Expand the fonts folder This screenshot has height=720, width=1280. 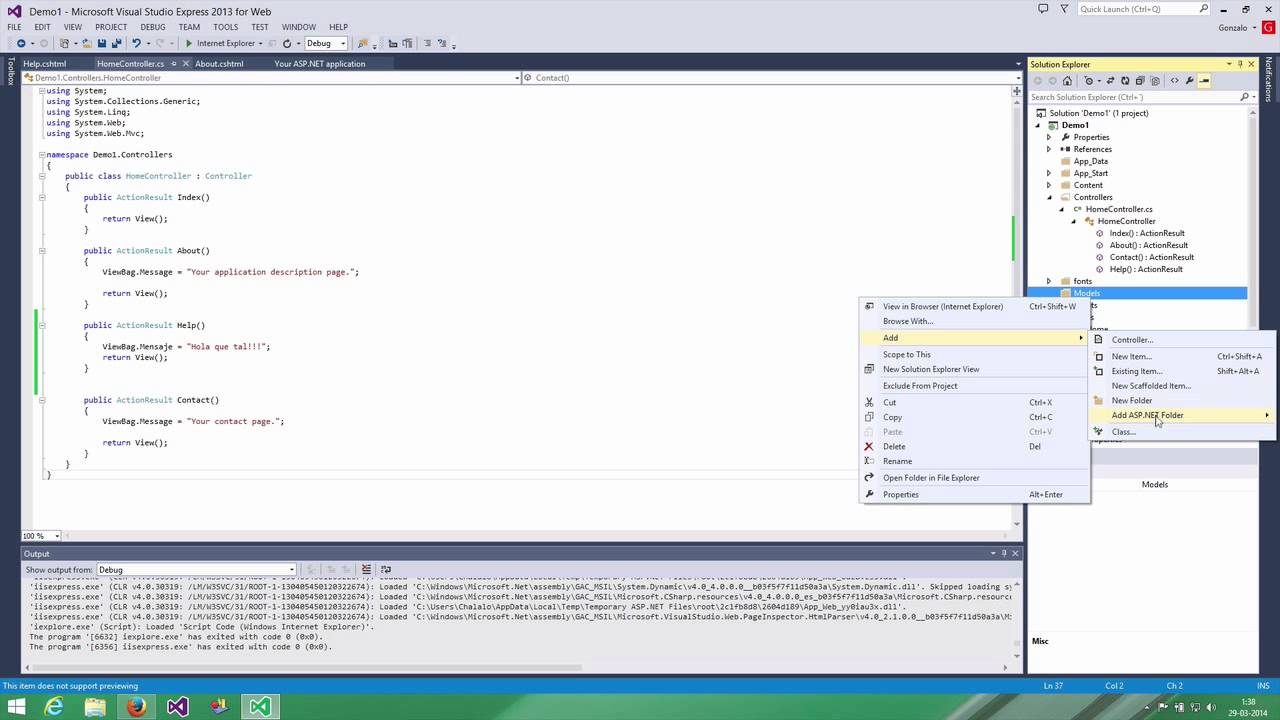pos(1049,281)
